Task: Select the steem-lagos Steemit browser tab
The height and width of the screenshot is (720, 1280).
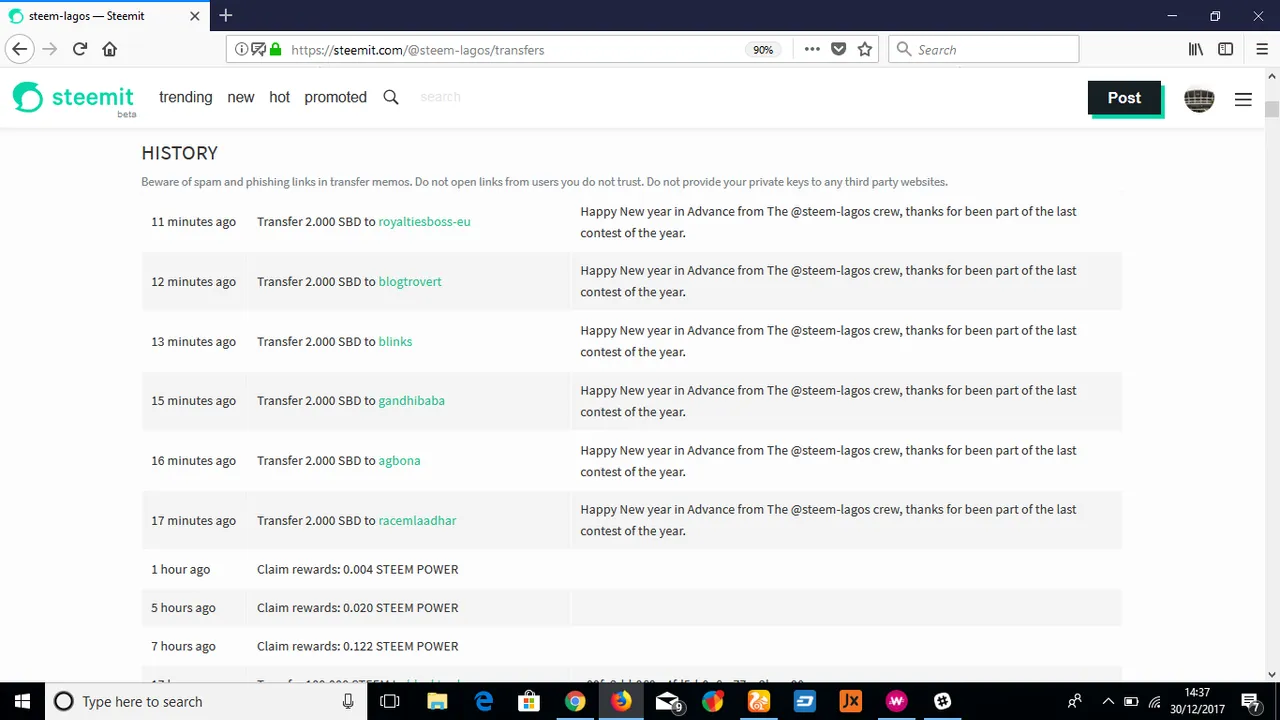Action: [x=103, y=16]
